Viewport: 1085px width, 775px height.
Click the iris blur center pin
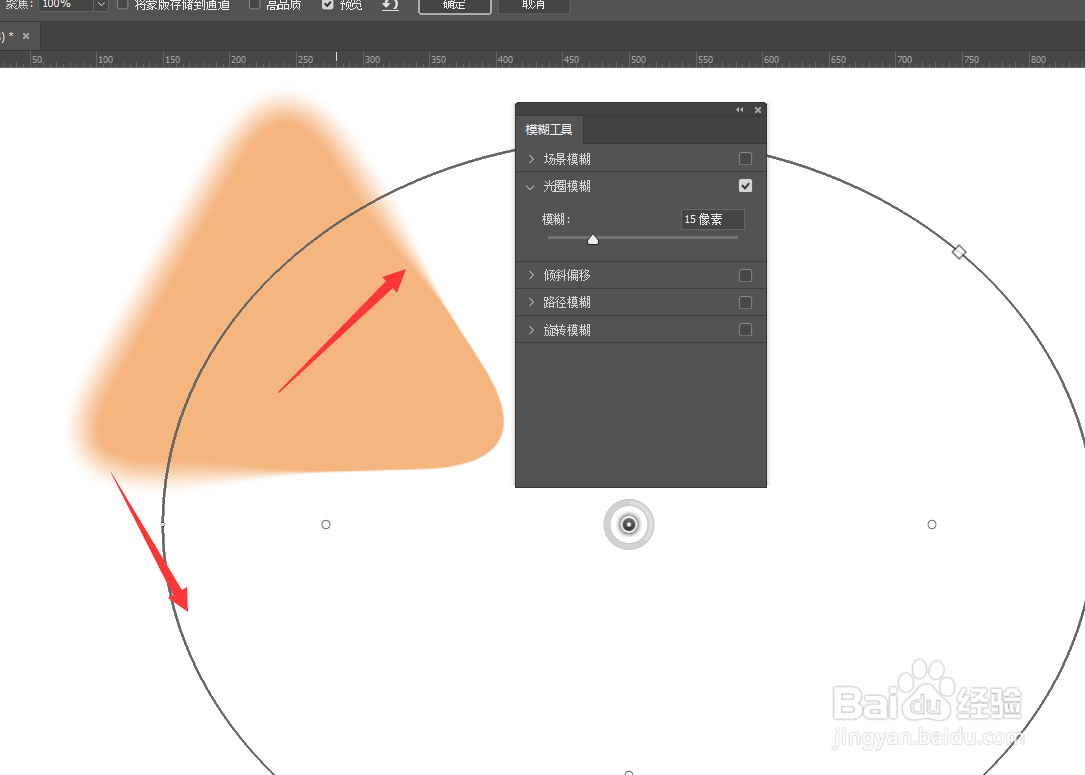(629, 525)
